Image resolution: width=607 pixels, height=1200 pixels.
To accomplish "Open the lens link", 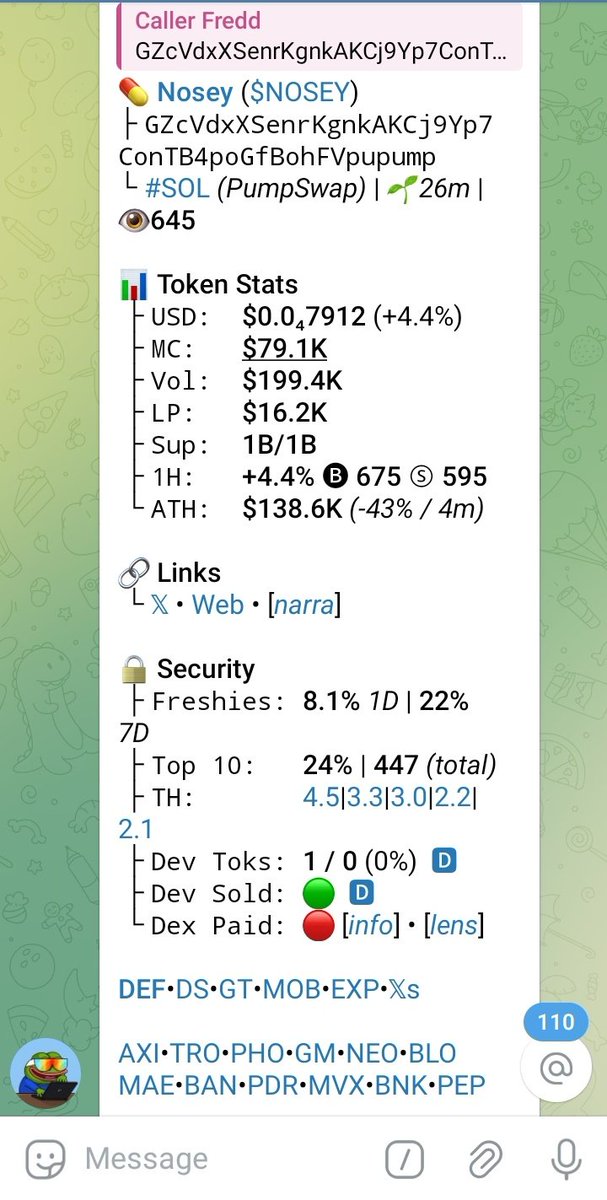I will pos(454,925).
